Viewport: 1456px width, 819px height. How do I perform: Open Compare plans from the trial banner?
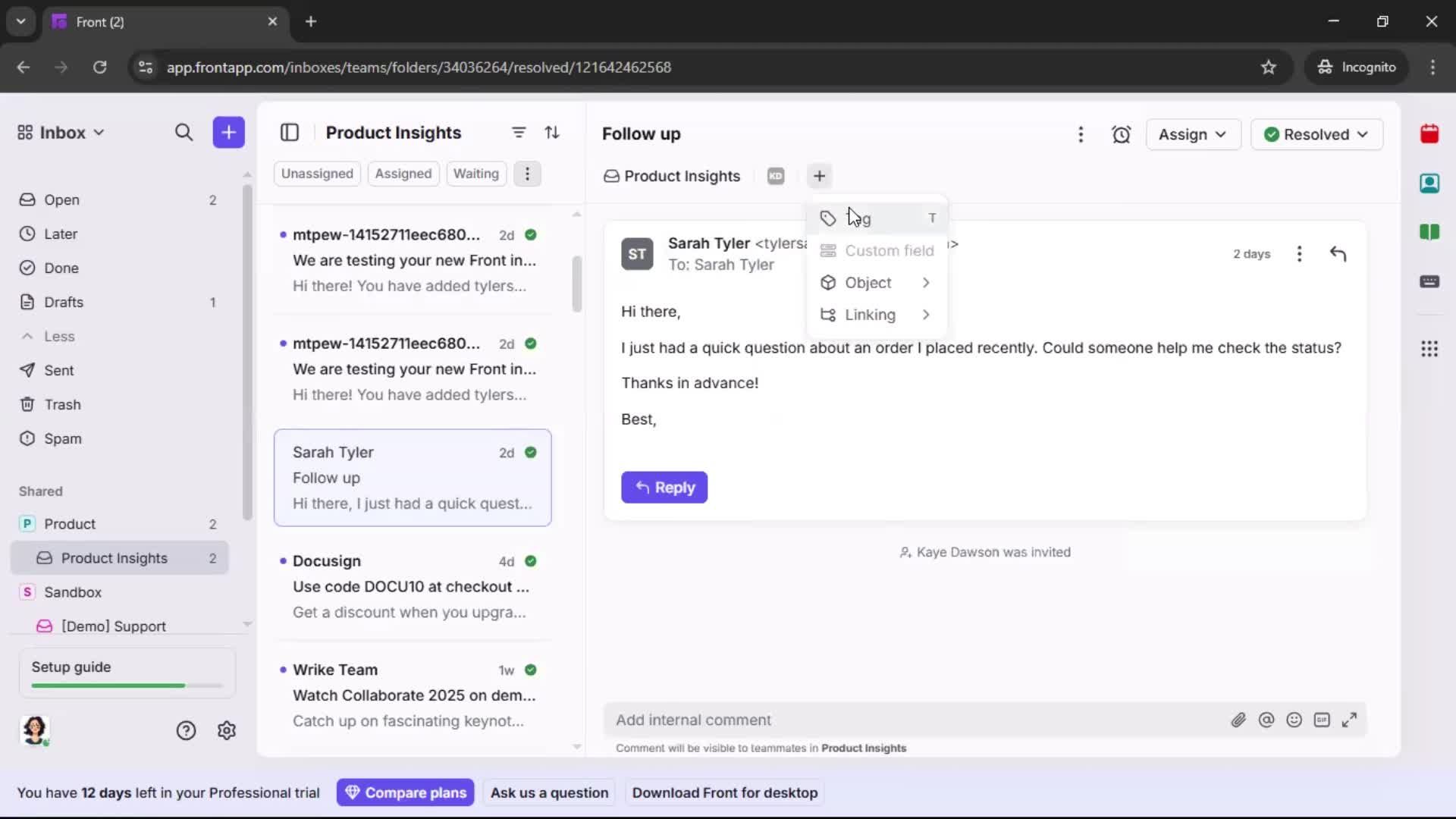point(405,792)
